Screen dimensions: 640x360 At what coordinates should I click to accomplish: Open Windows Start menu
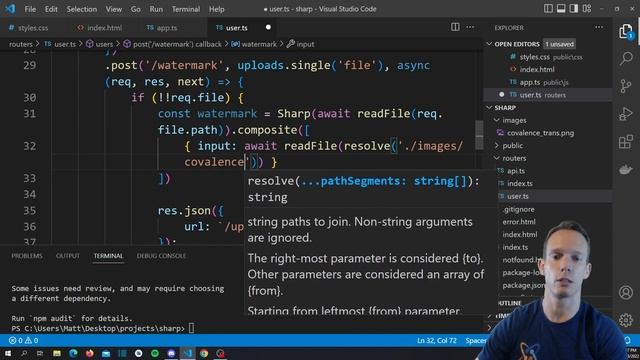pos(8,353)
